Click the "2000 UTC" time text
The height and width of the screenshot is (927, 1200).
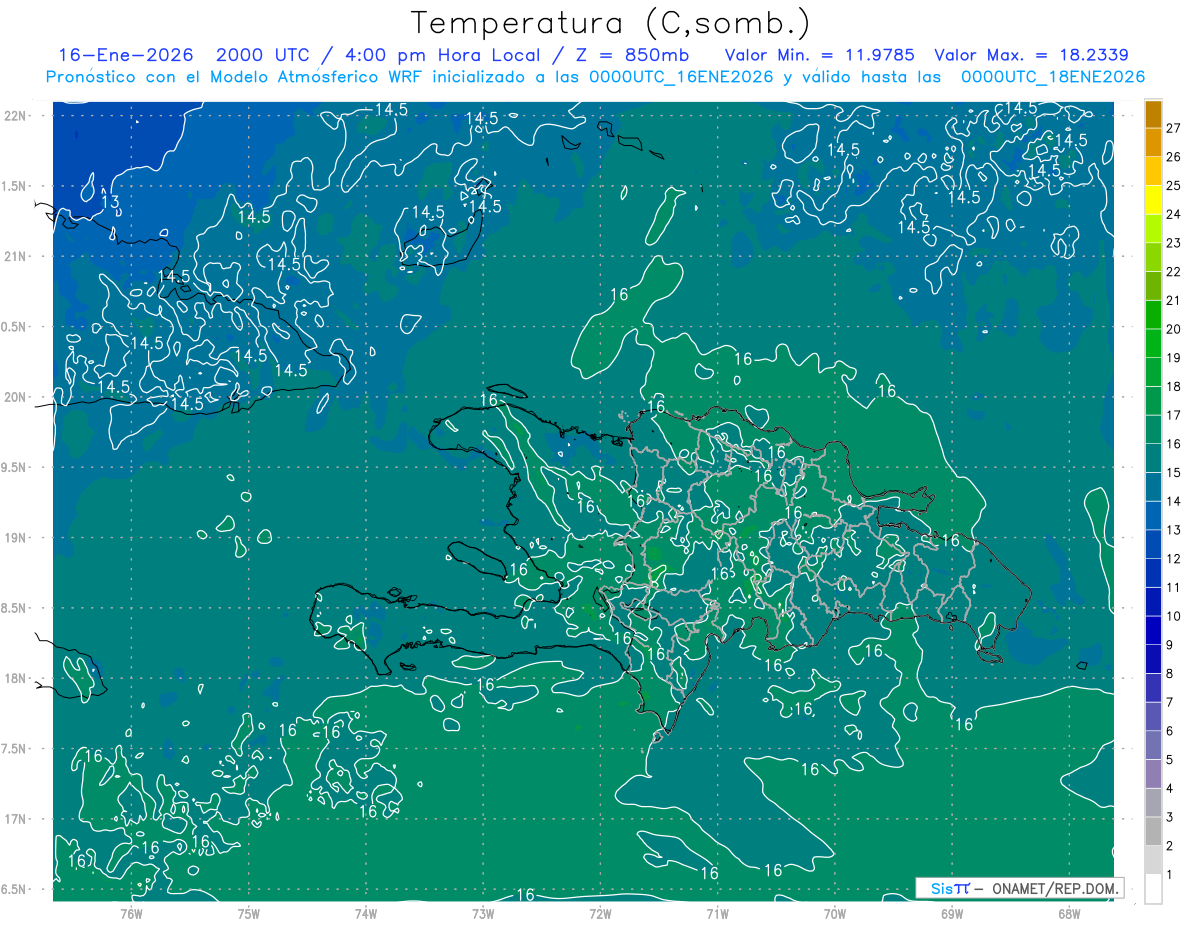tap(264, 55)
